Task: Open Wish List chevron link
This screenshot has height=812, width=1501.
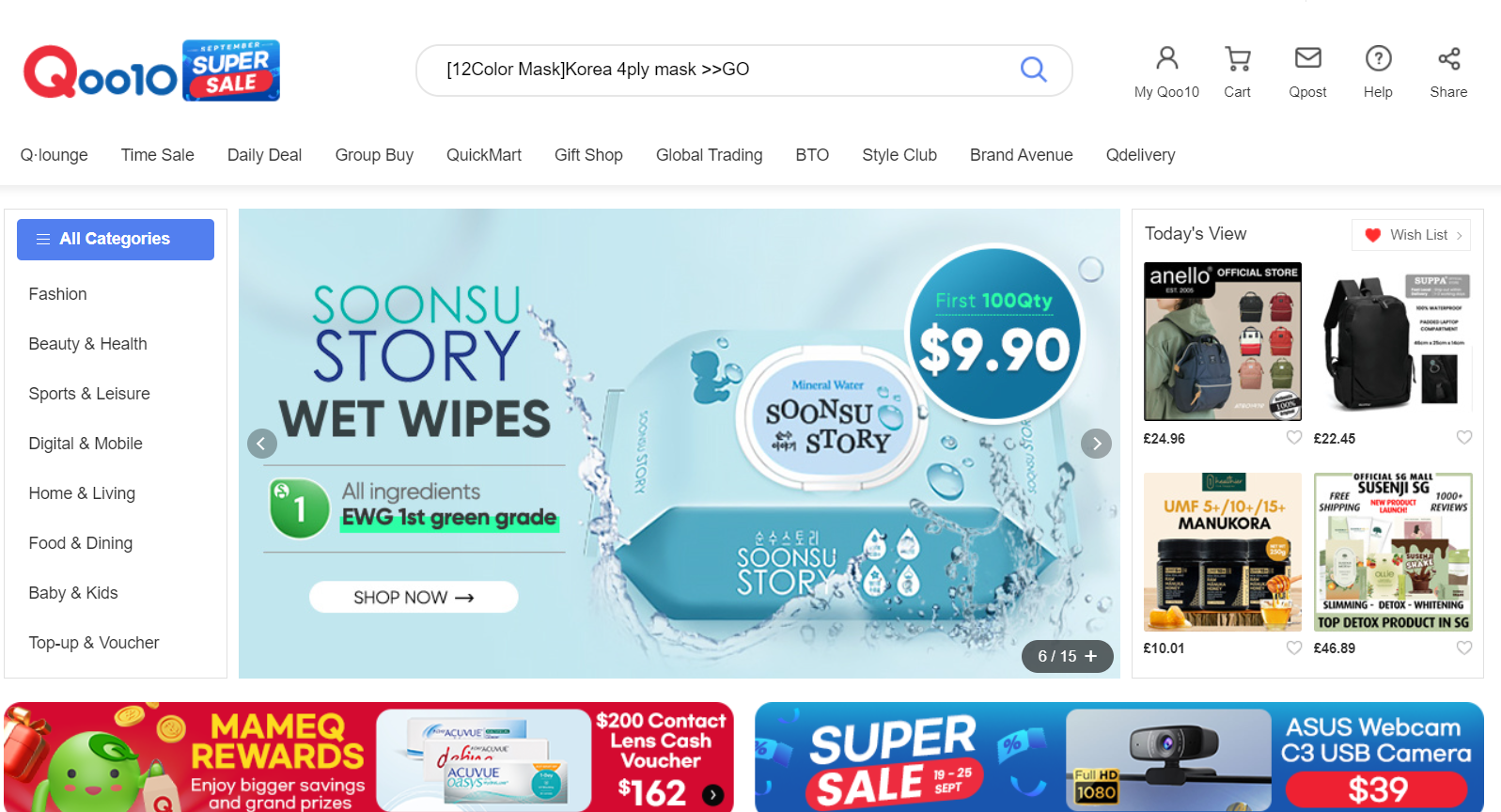Action: pyautogui.click(x=1411, y=235)
